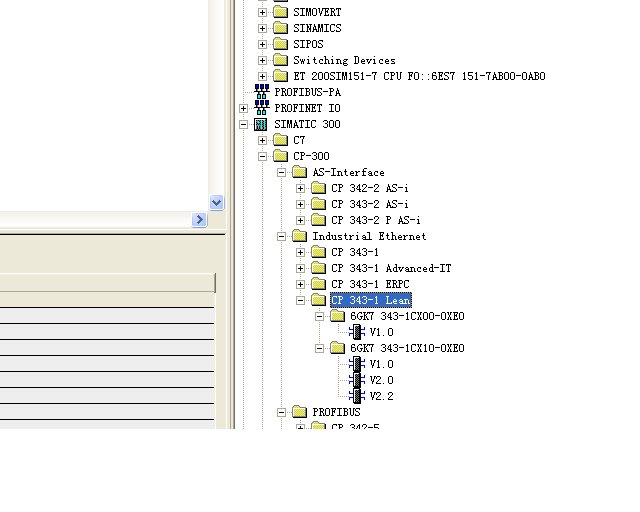Expand the CP 343-1 ERPC node
This screenshot has width=640, height=512.
[x=300, y=284]
